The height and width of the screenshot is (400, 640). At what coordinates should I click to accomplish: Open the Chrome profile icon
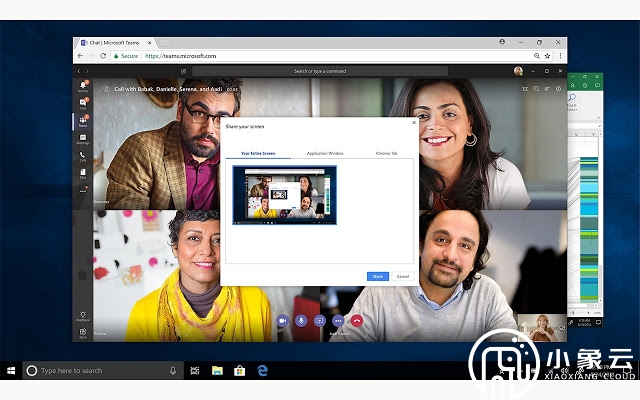pyautogui.click(x=502, y=42)
